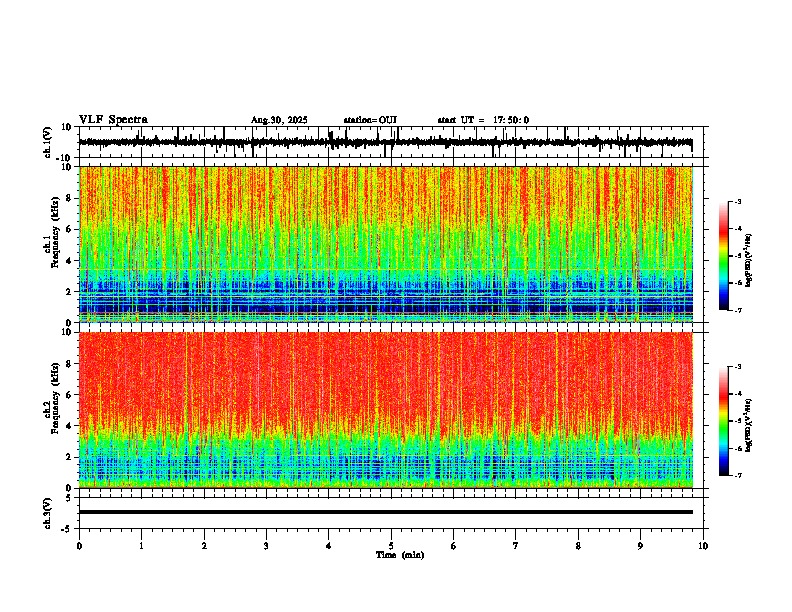
Task: Click the ch.1 "Frequency (kHz)" axis label
Action: point(55,233)
